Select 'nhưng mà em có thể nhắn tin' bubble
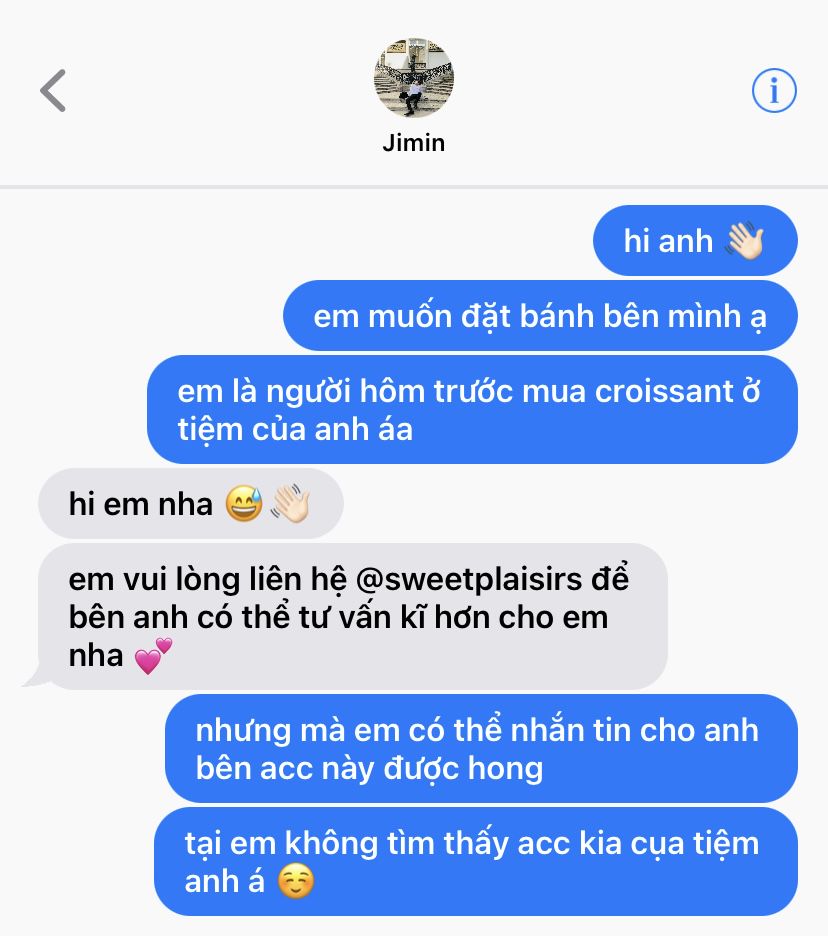 [481, 749]
